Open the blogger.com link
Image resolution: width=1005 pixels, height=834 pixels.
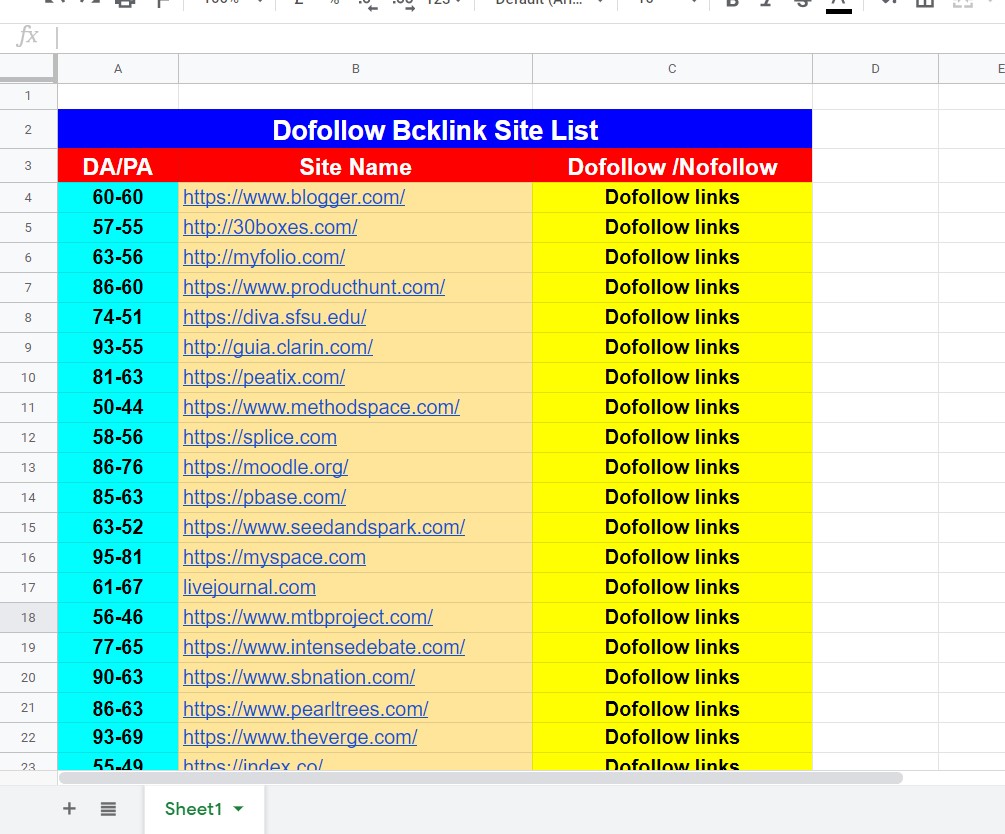(294, 197)
